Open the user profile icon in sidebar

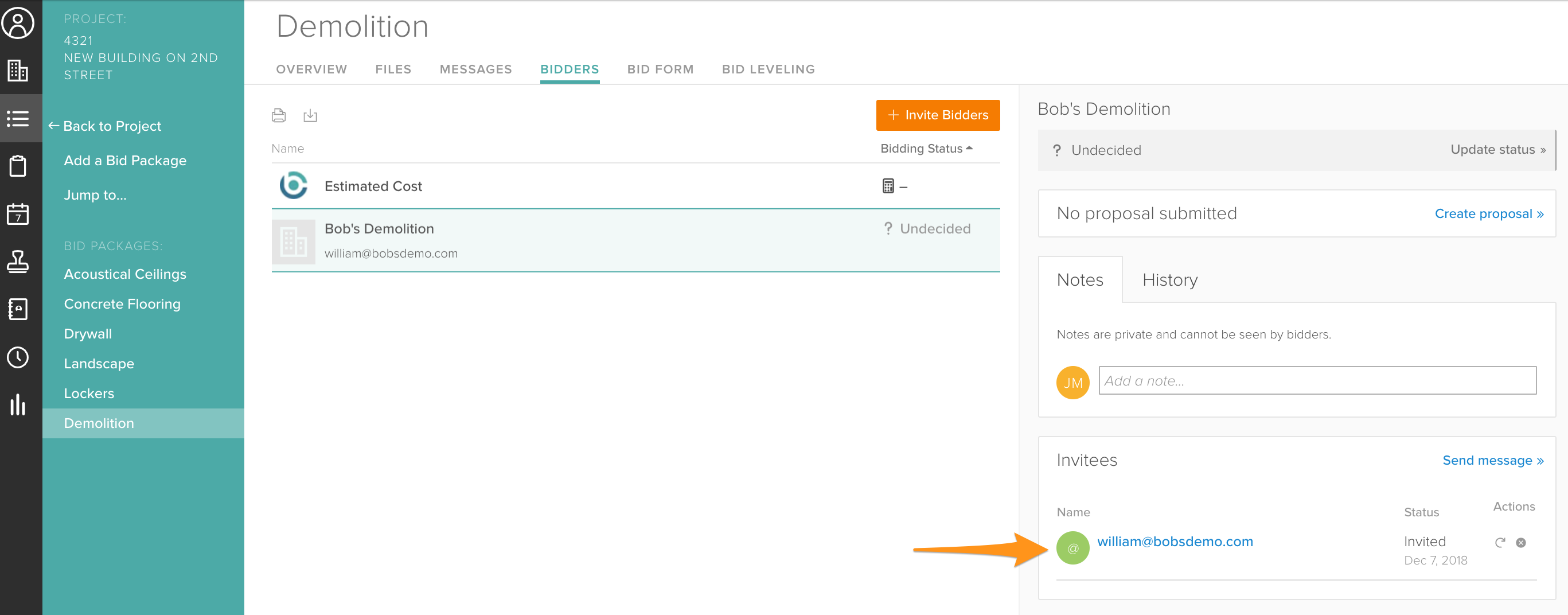pyautogui.click(x=18, y=23)
